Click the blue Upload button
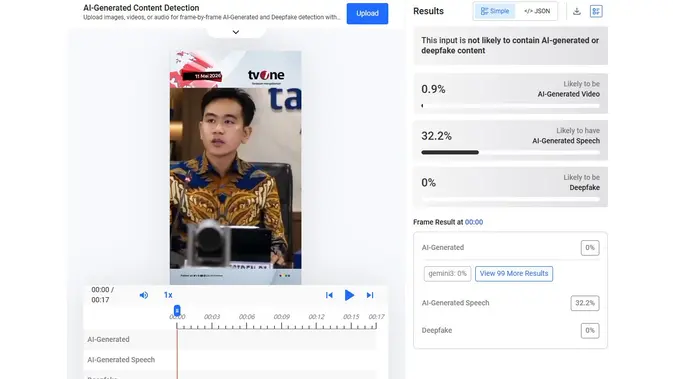 click(x=367, y=13)
